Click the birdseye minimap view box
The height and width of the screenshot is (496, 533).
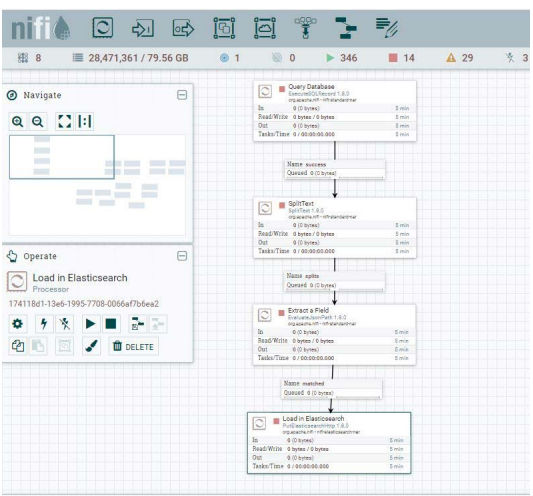pyautogui.click(x=62, y=157)
